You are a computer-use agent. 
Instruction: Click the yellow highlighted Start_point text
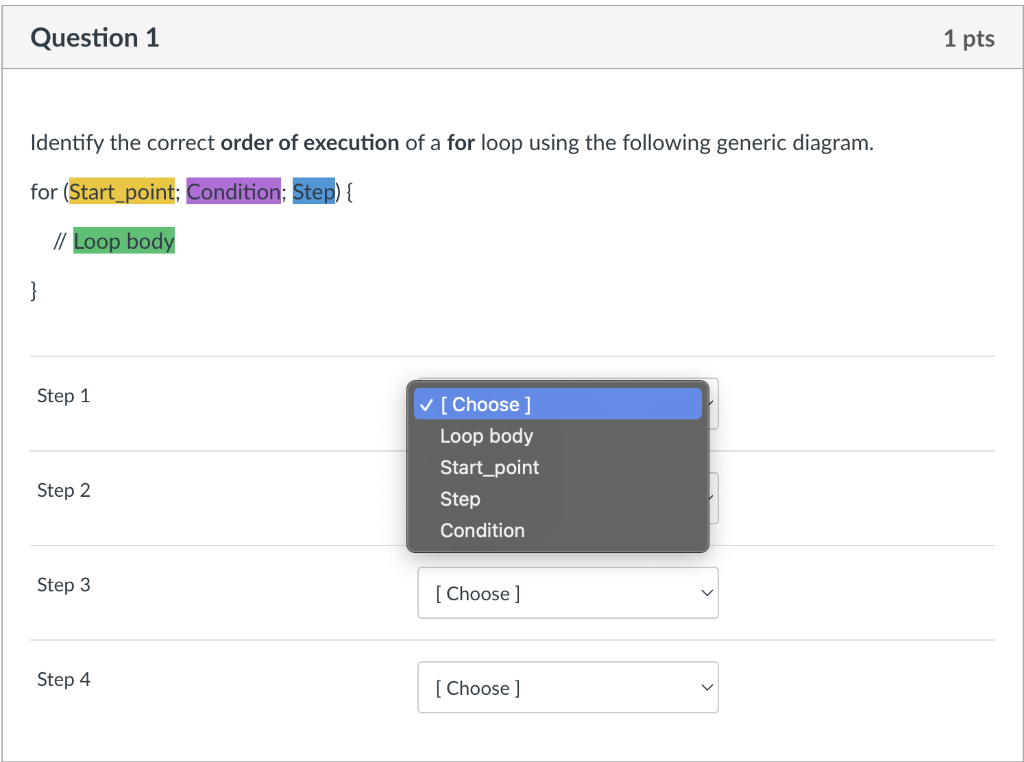tap(122, 192)
